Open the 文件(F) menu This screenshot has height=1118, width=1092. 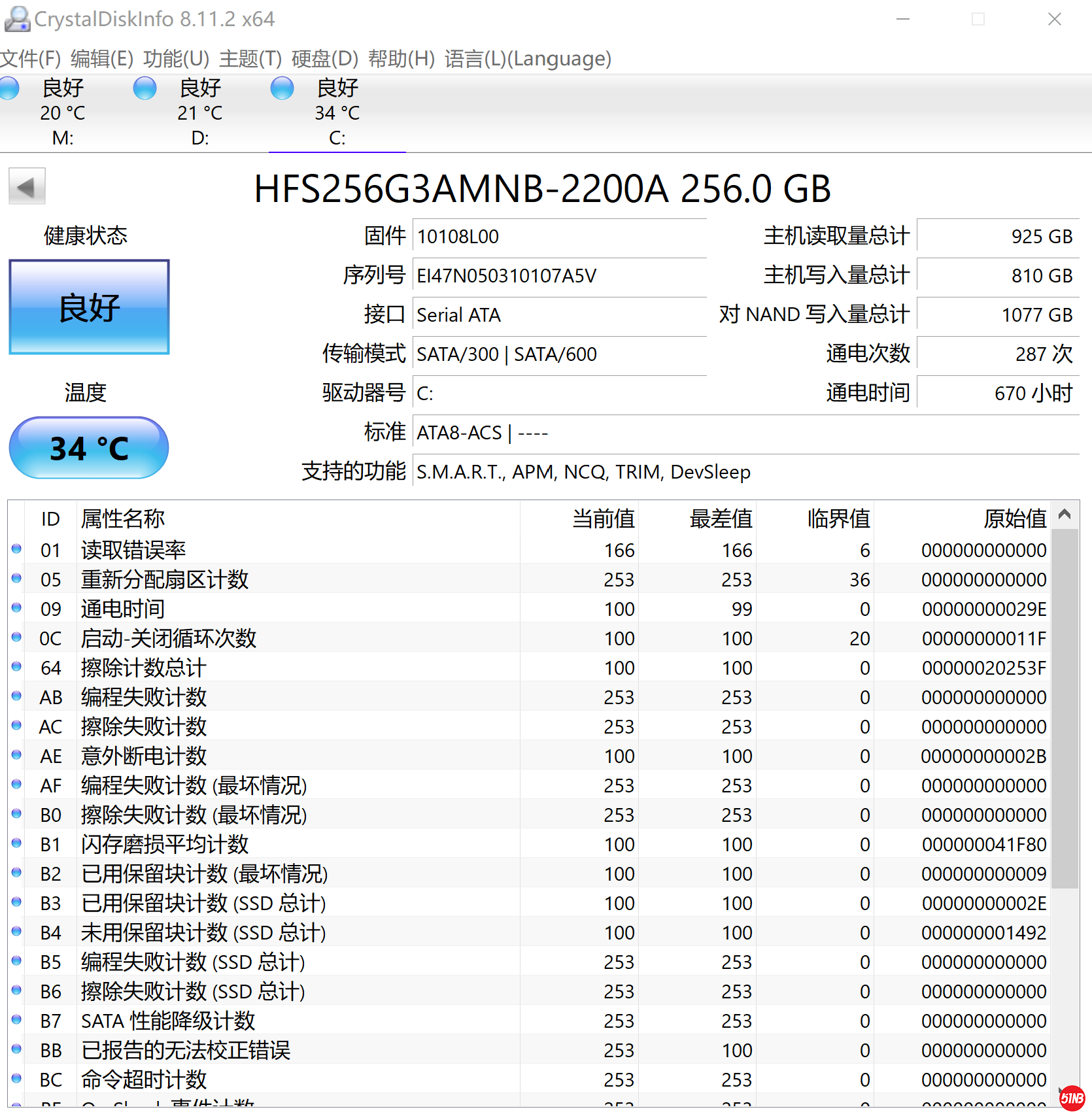(30, 59)
